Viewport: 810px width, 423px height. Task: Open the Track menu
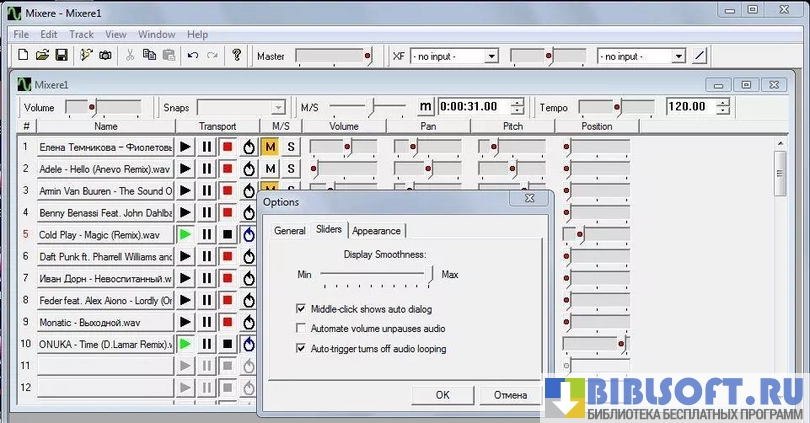81,34
